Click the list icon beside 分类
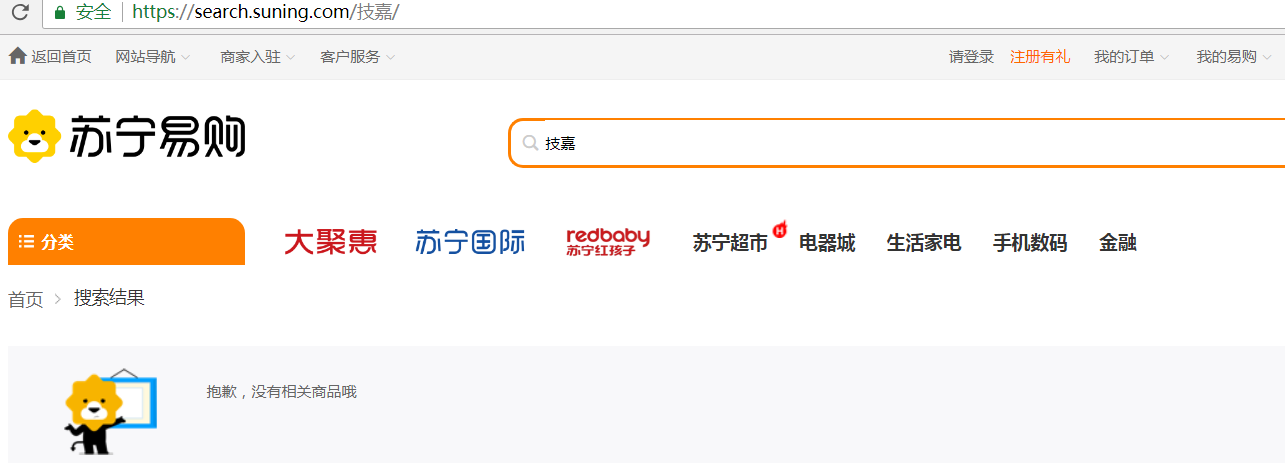Screen dimensions: 1285x463 [27, 242]
